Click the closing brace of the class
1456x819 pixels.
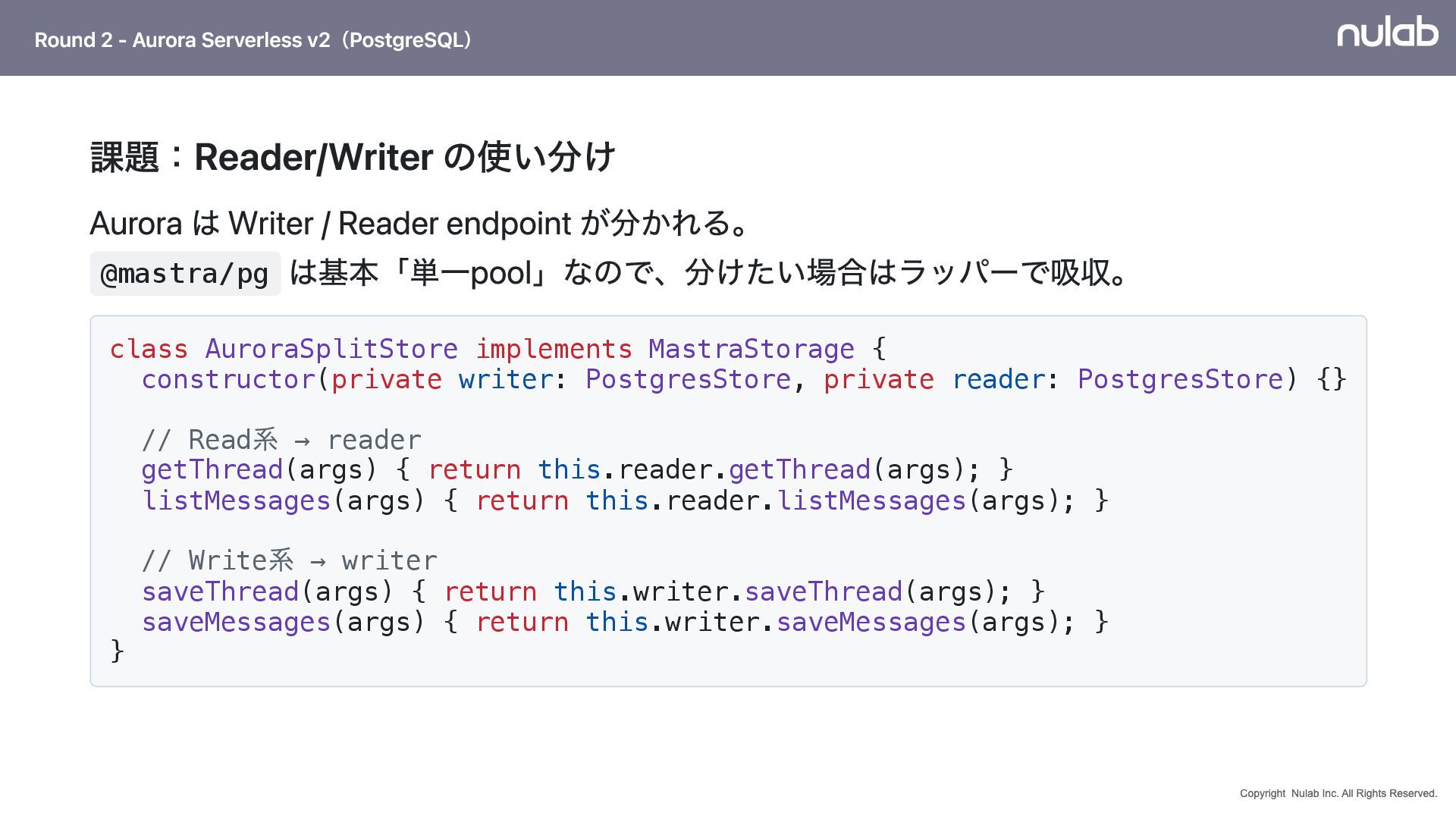(x=117, y=651)
